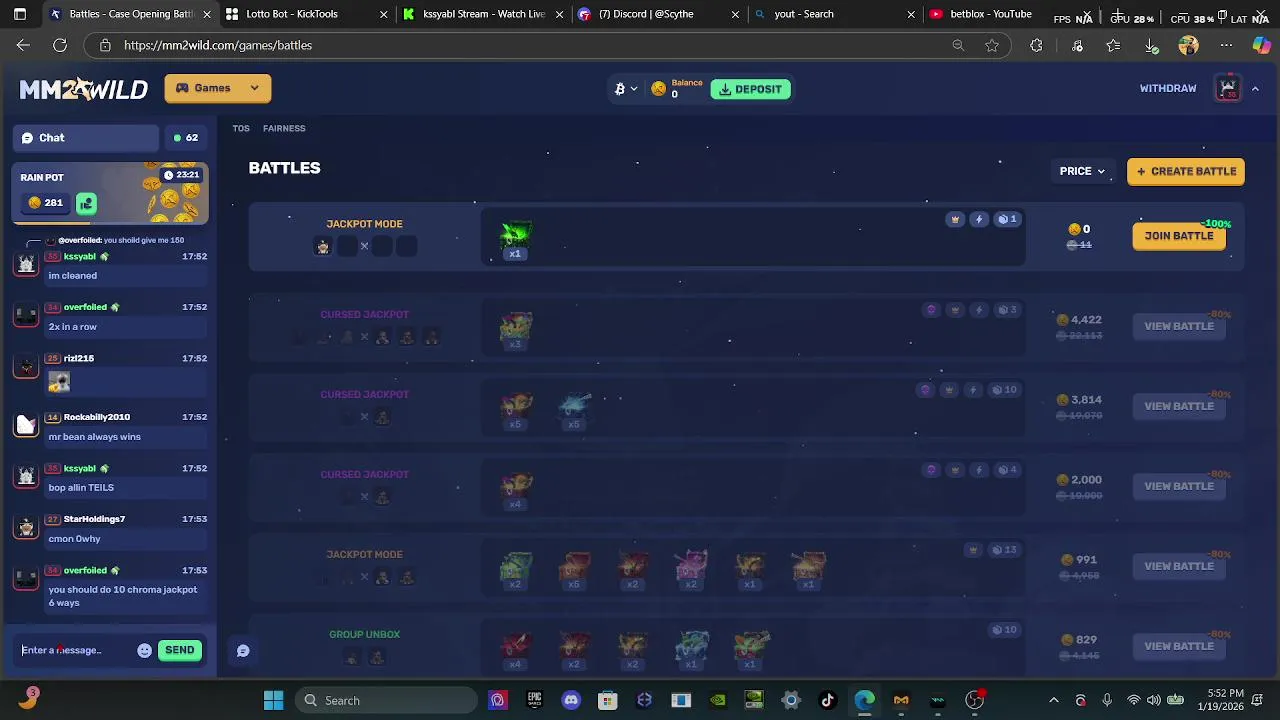Click the case count badge showing 13
The width and height of the screenshot is (1280, 720).
(1005, 550)
